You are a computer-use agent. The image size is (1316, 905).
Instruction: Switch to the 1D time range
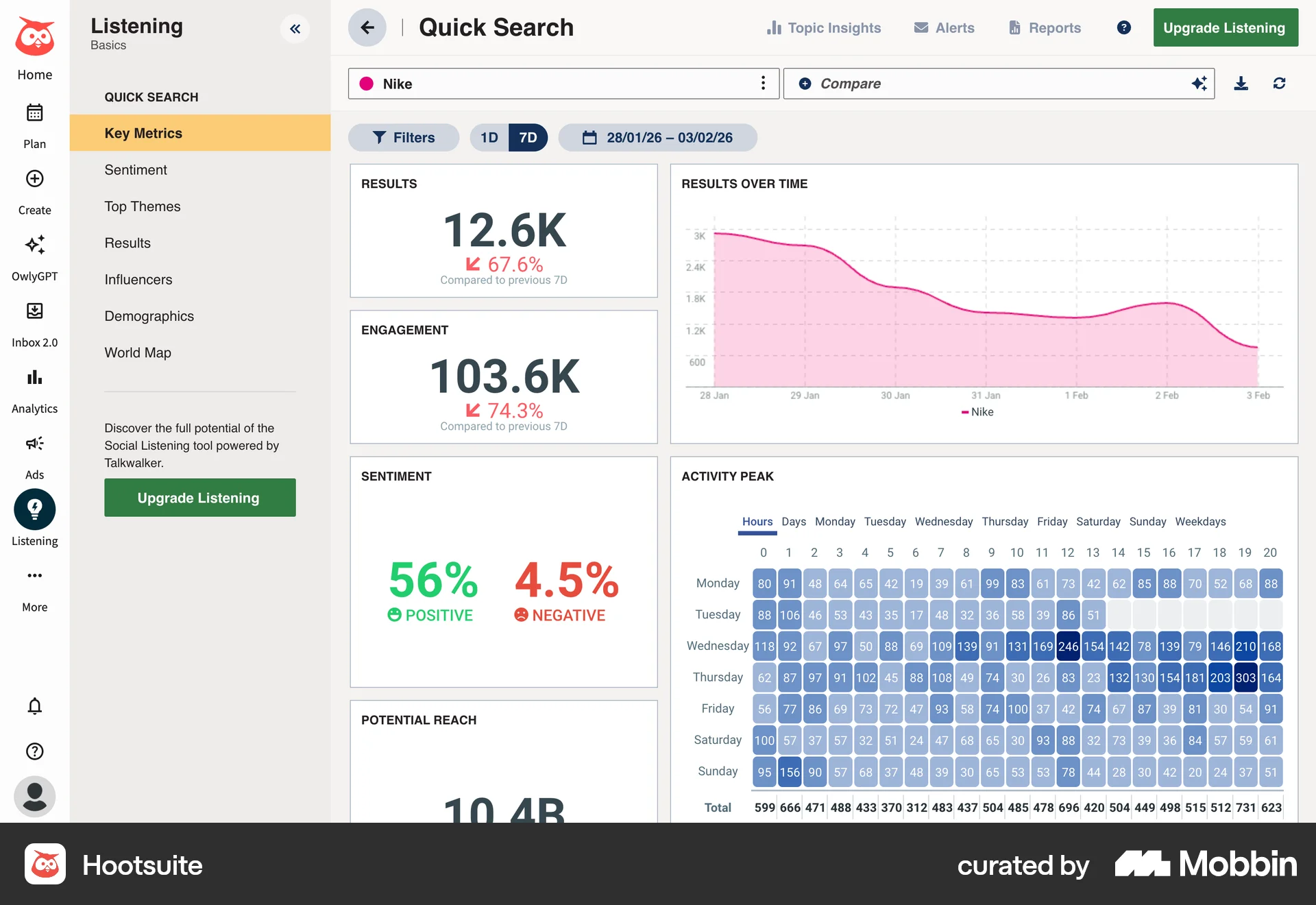489,137
